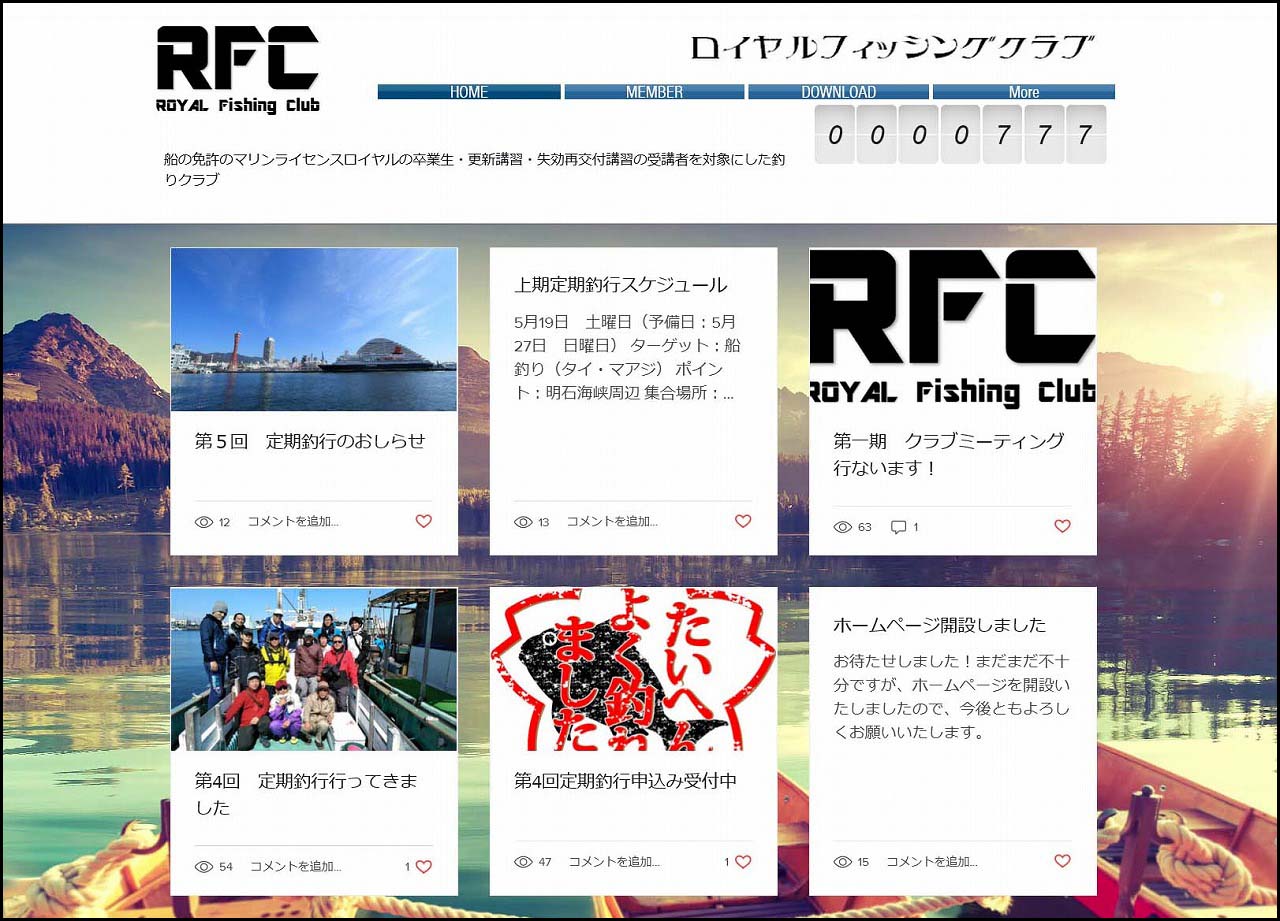Image resolution: width=1280 pixels, height=921 pixels.
Task: Open the MEMBER menu item
Action: click(x=654, y=92)
